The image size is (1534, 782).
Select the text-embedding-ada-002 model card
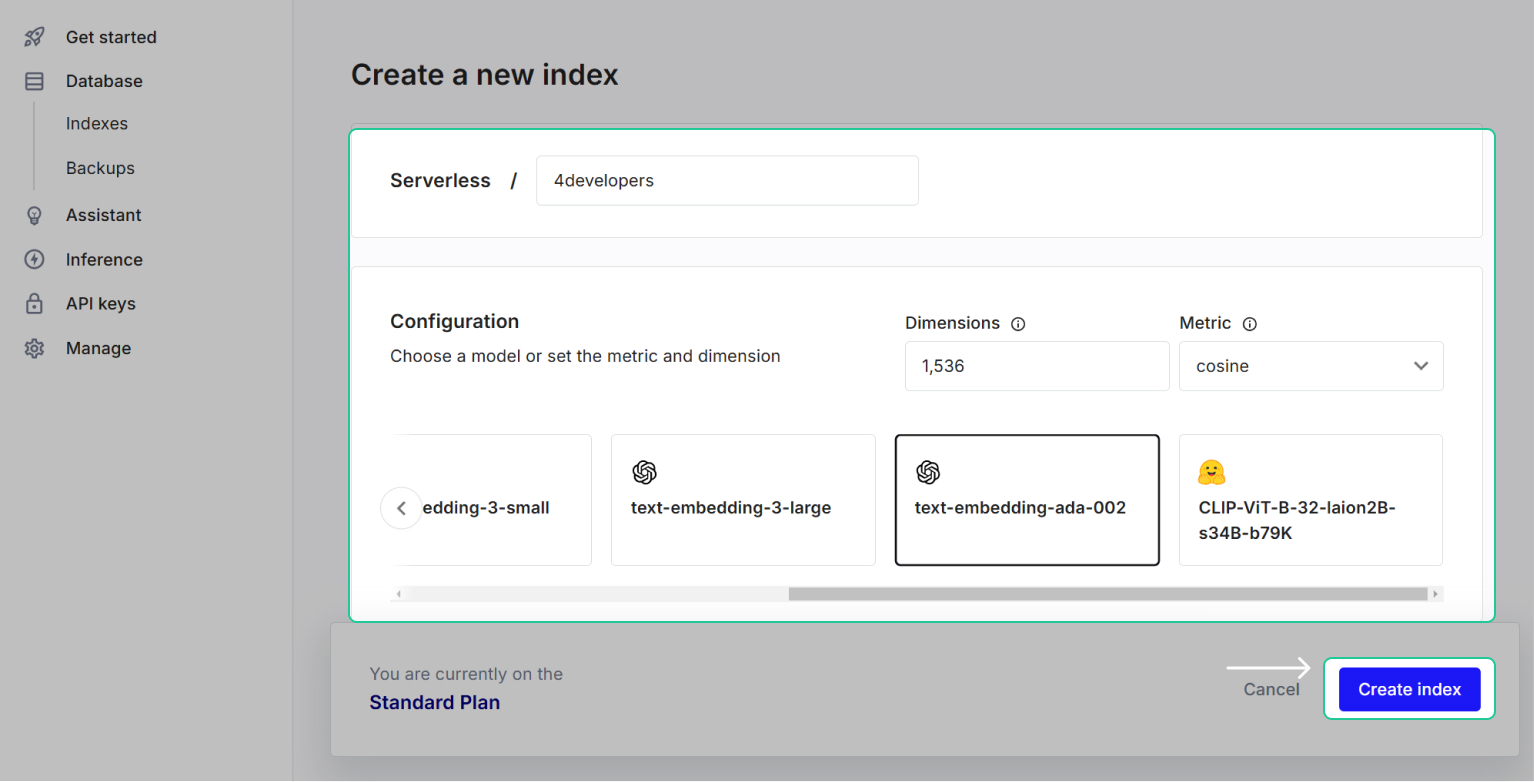tap(1027, 500)
